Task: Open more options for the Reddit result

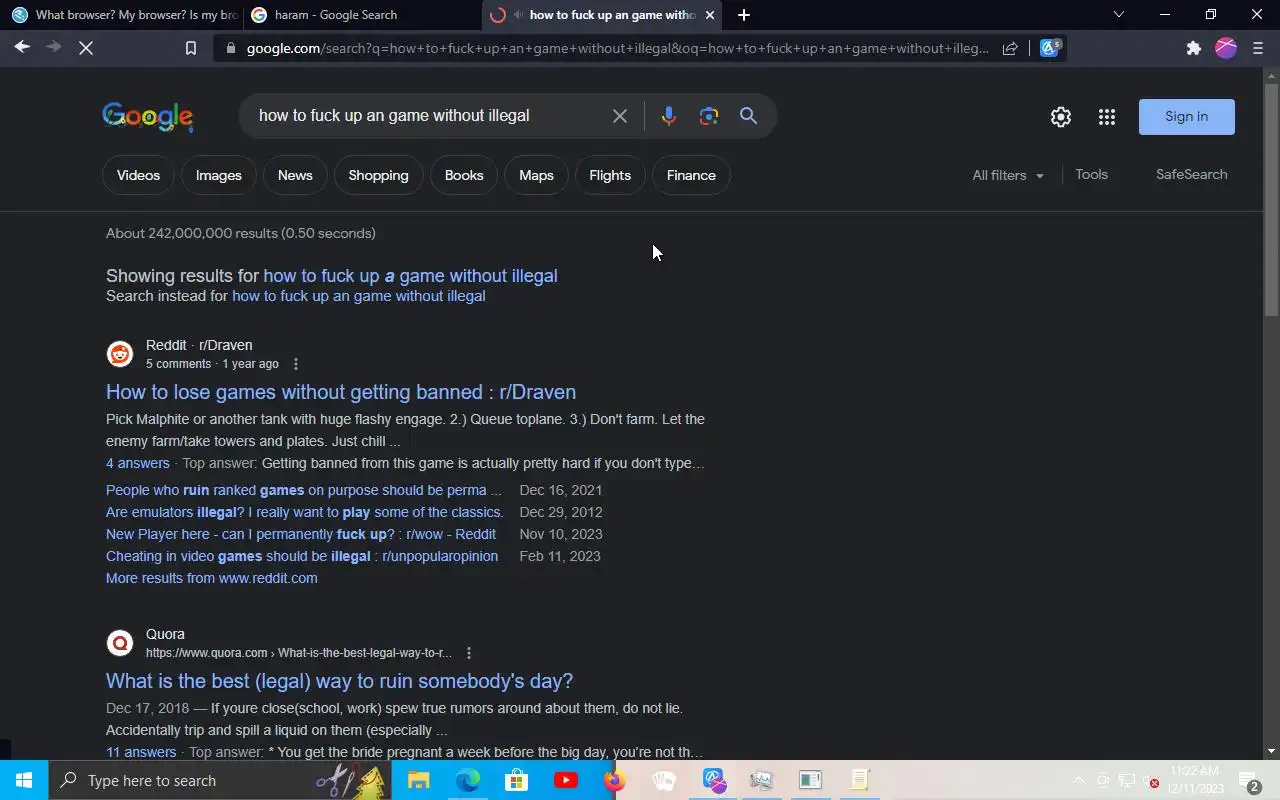Action: coord(295,364)
